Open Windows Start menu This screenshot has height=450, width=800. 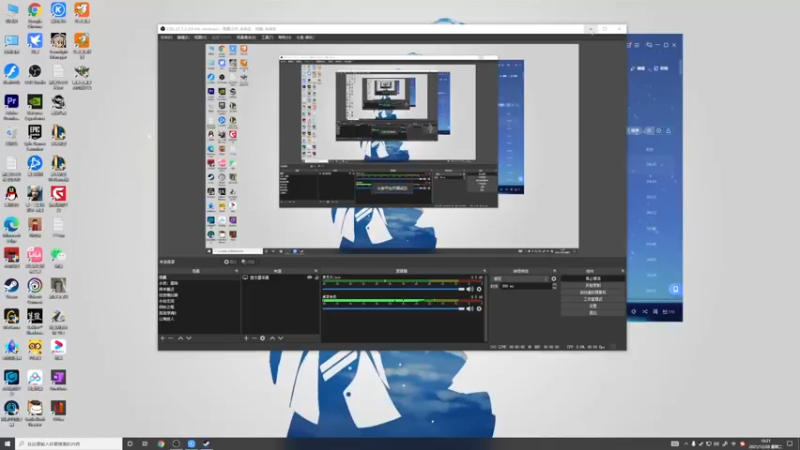point(7,444)
